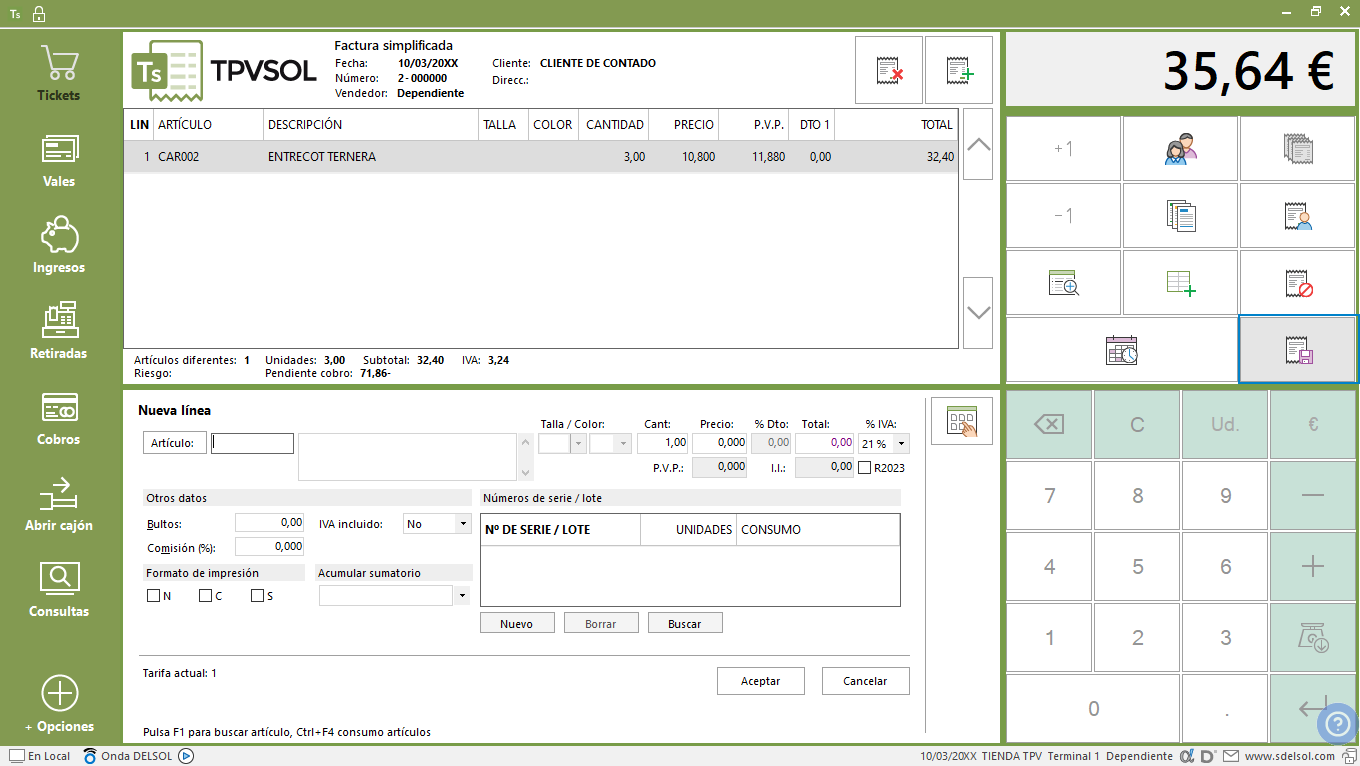
Task: Click keypad number 5
Action: pyautogui.click(x=1137, y=567)
